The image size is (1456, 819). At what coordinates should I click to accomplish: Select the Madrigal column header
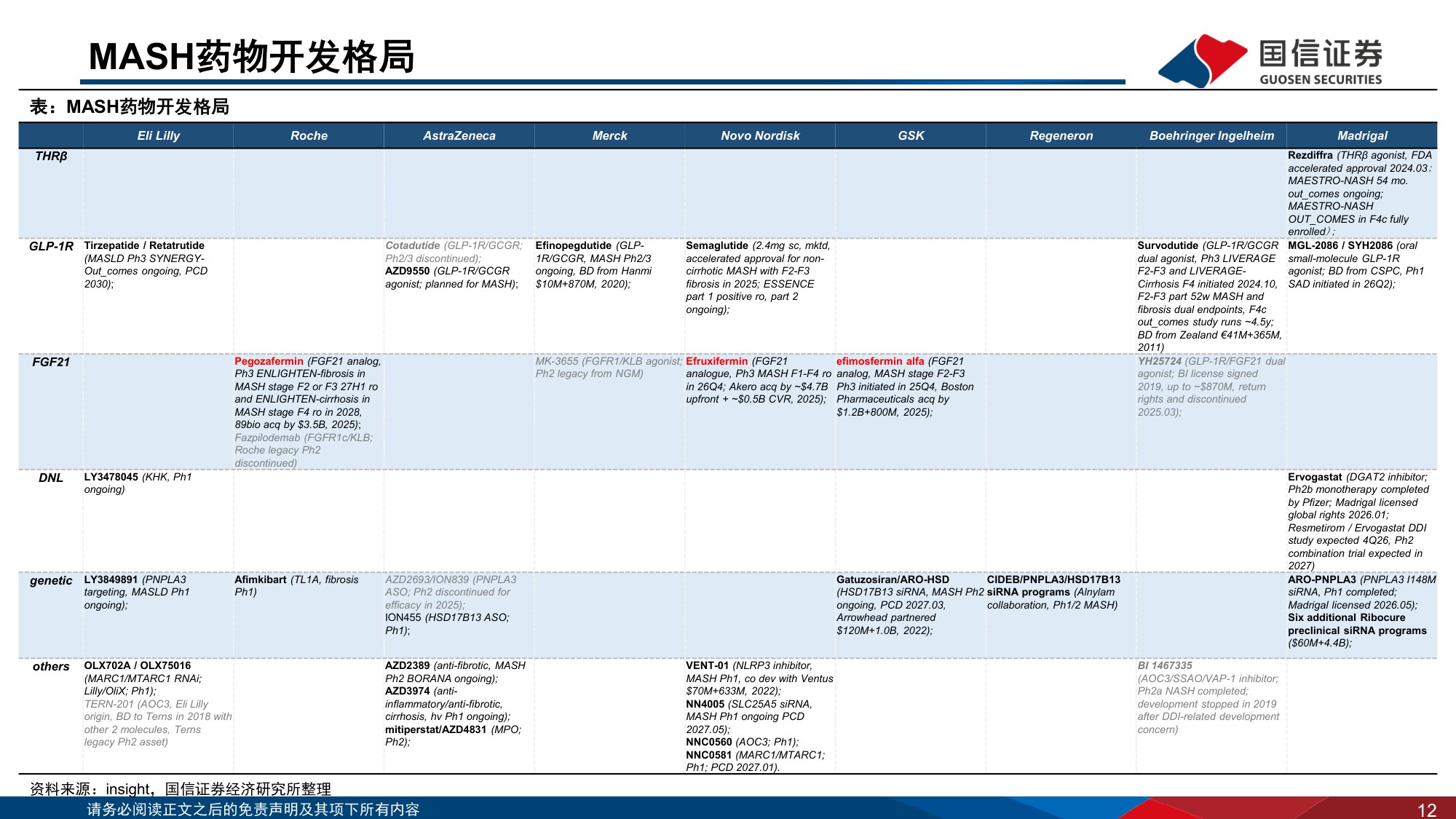tap(1362, 135)
